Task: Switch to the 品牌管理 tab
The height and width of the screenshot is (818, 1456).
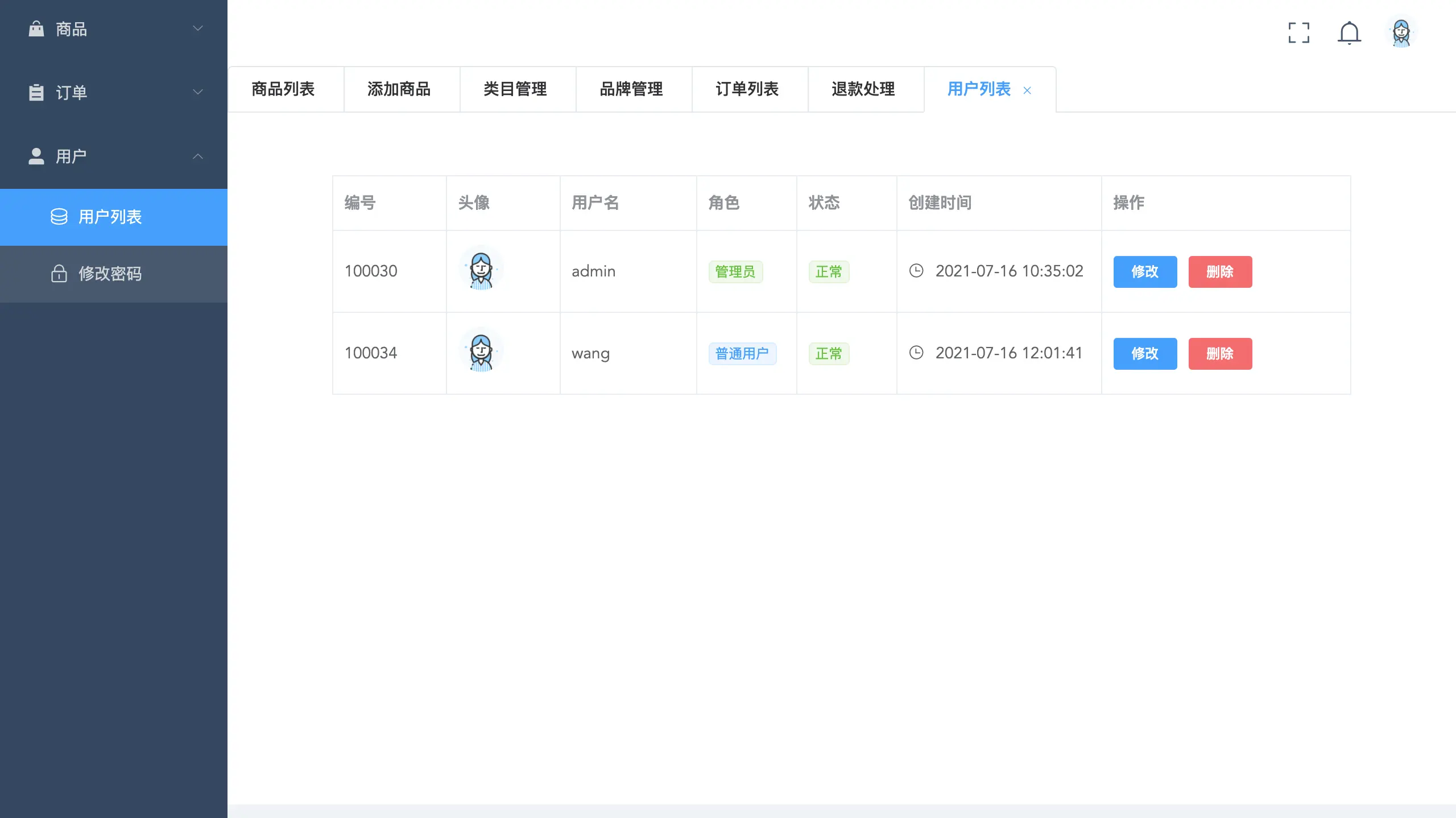Action: point(632,89)
